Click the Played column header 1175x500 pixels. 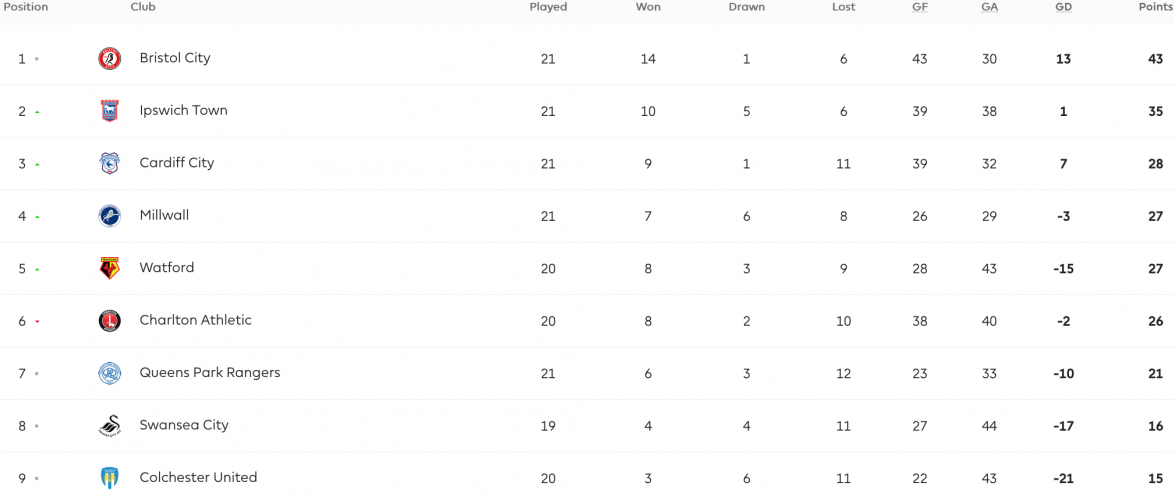[x=548, y=7]
